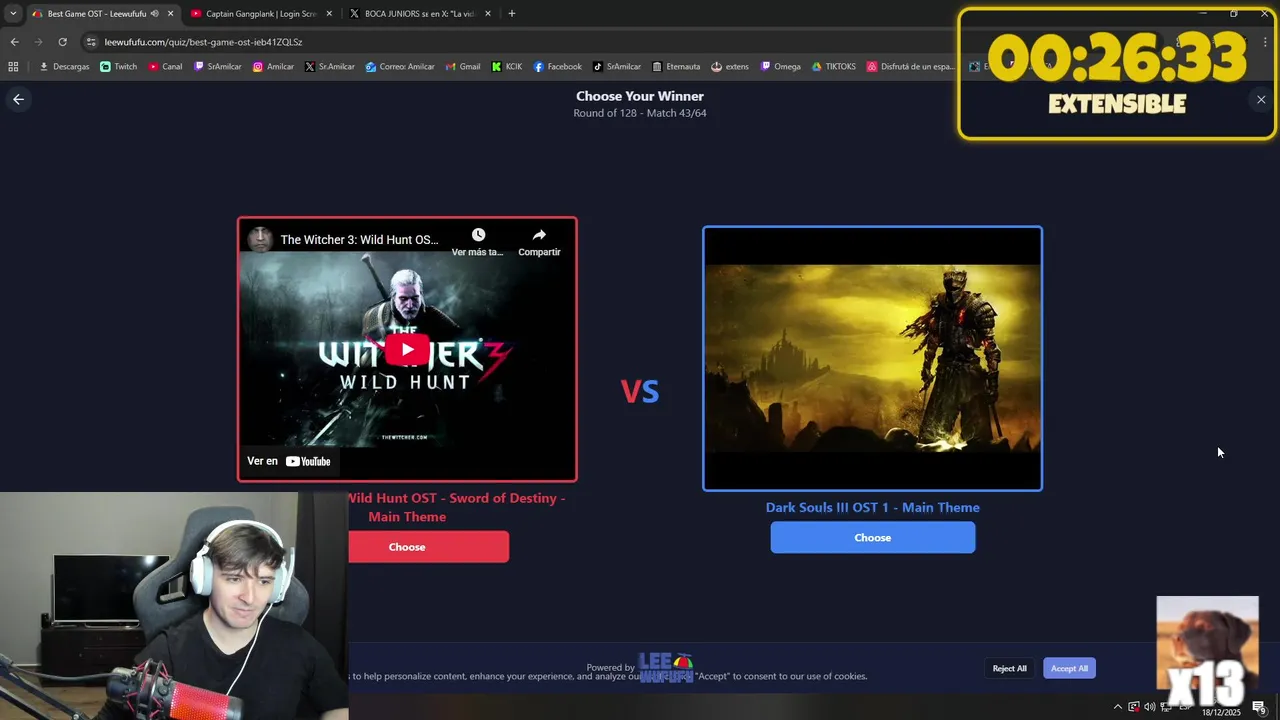Show hidden system tray icons chevron
The height and width of the screenshot is (720, 1280).
(x=1118, y=707)
